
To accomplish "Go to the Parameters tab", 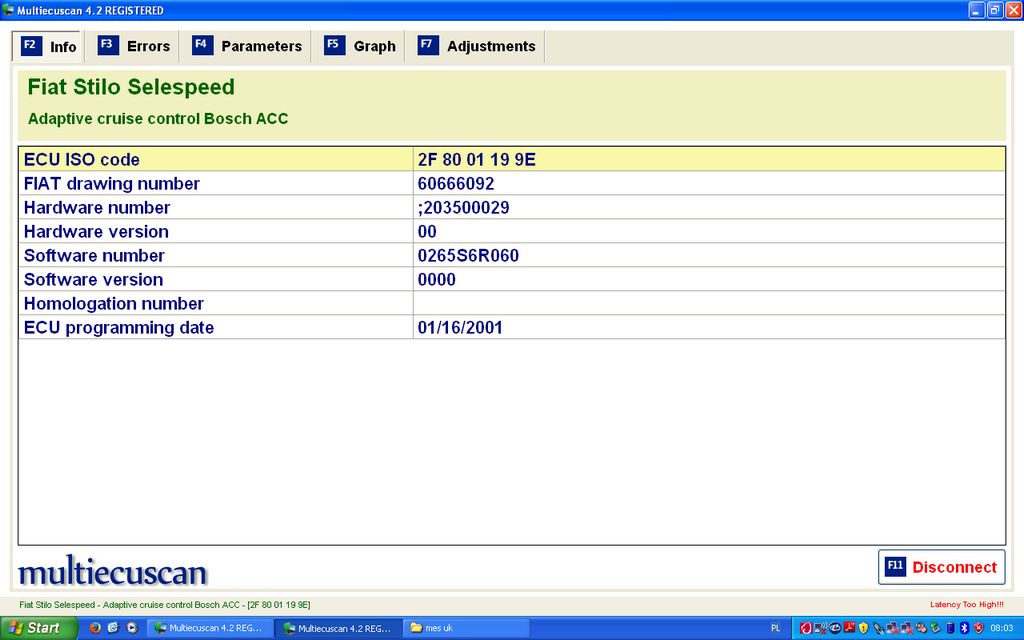I will point(246,46).
